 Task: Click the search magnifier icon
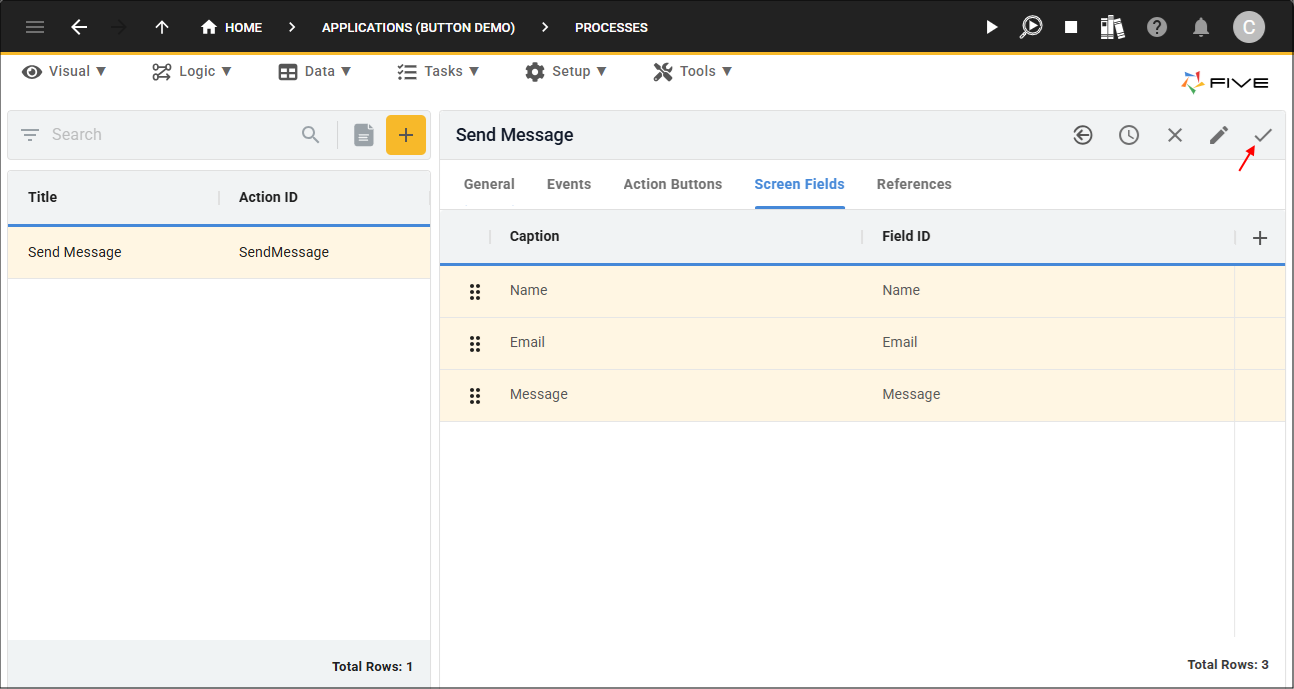pos(311,134)
